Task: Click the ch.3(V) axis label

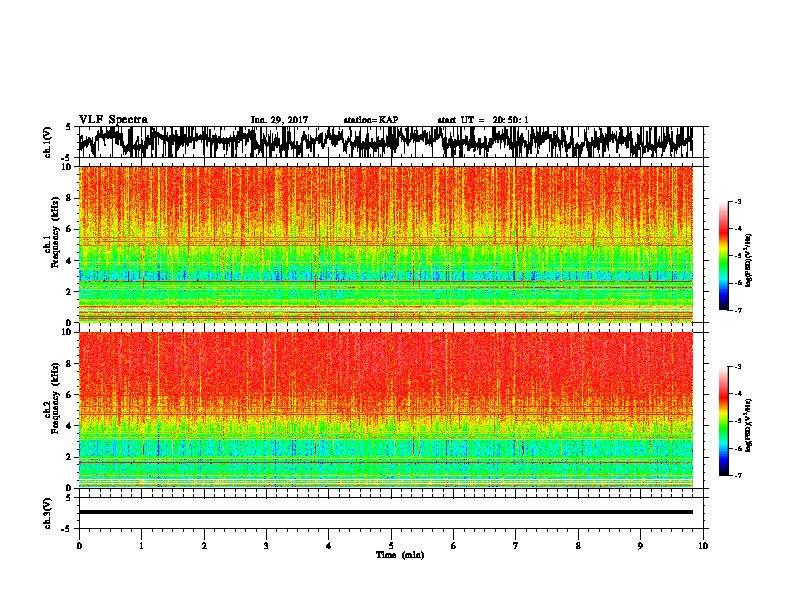Action: pyautogui.click(x=48, y=513)
